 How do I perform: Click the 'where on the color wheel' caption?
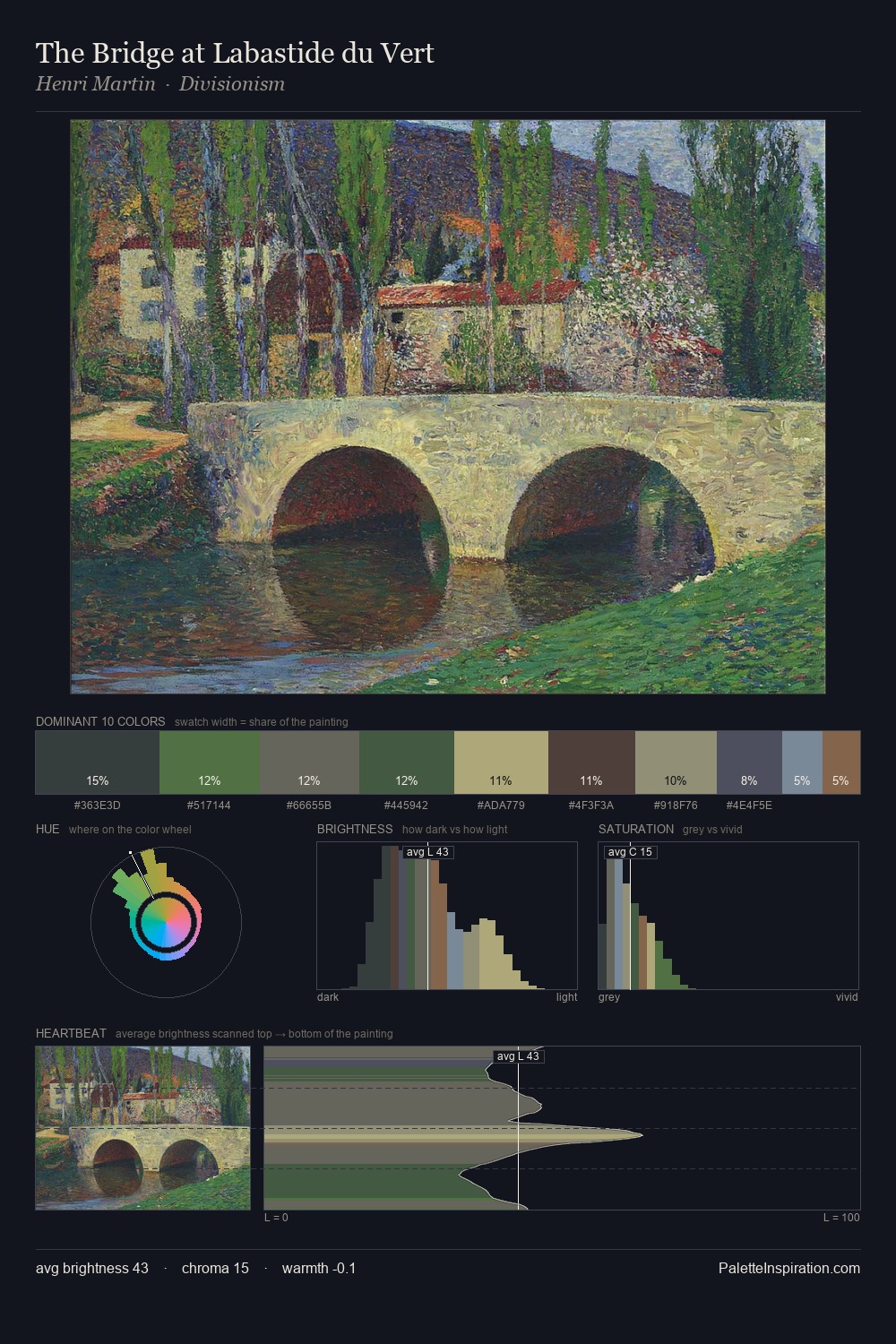pos(130,830)
